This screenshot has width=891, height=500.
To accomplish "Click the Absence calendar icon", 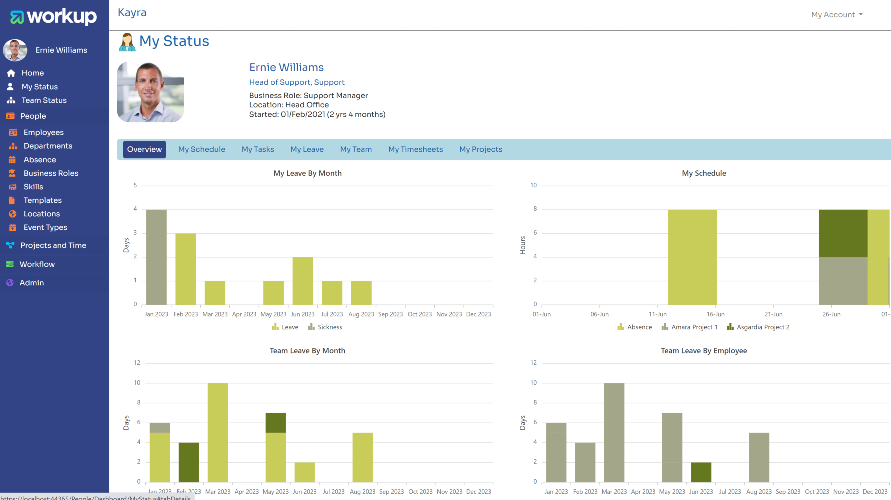I will [x=13, y=160].
